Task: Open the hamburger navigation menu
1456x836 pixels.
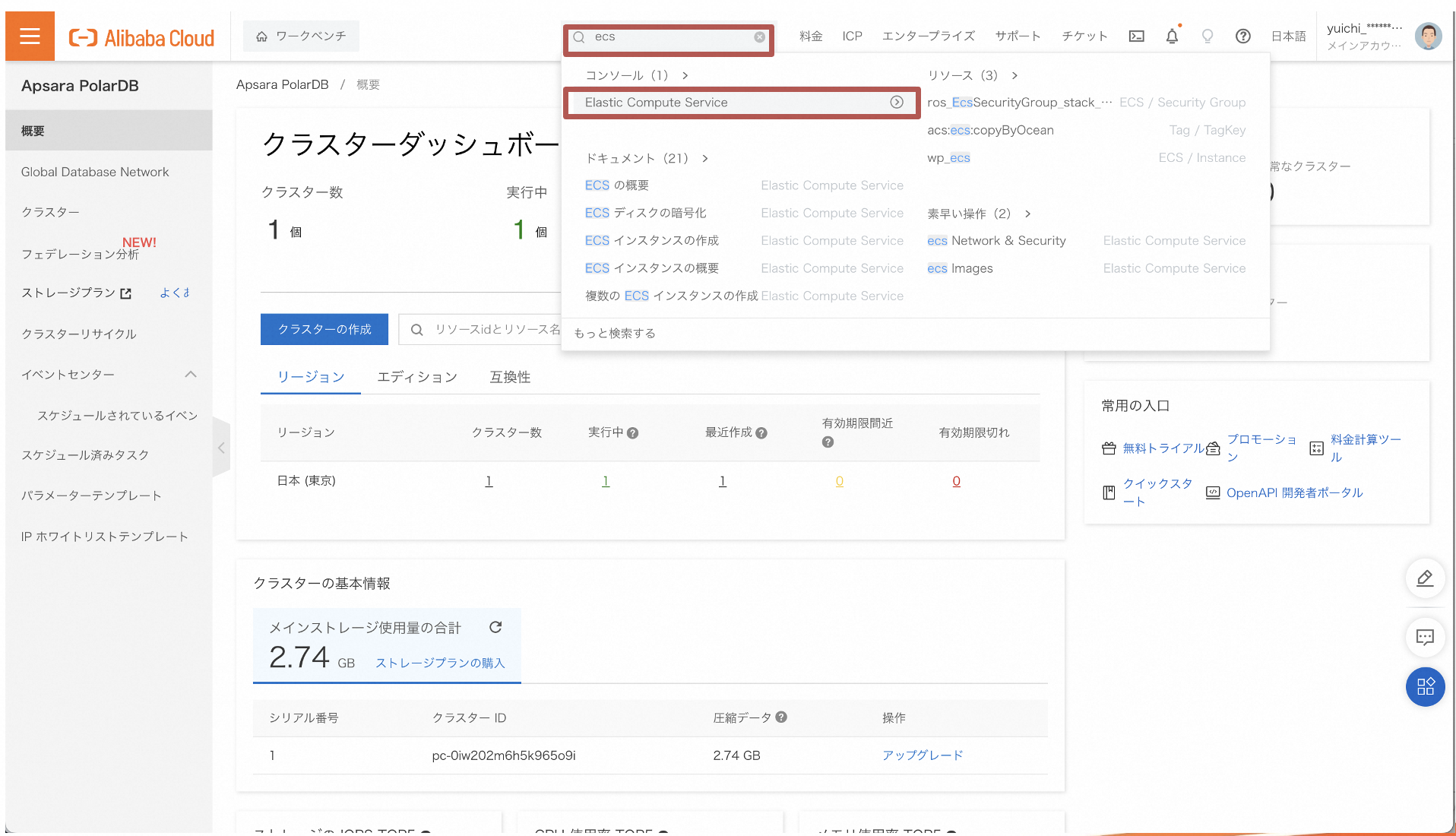Action: pyautogui.click(x=30, y=35)
